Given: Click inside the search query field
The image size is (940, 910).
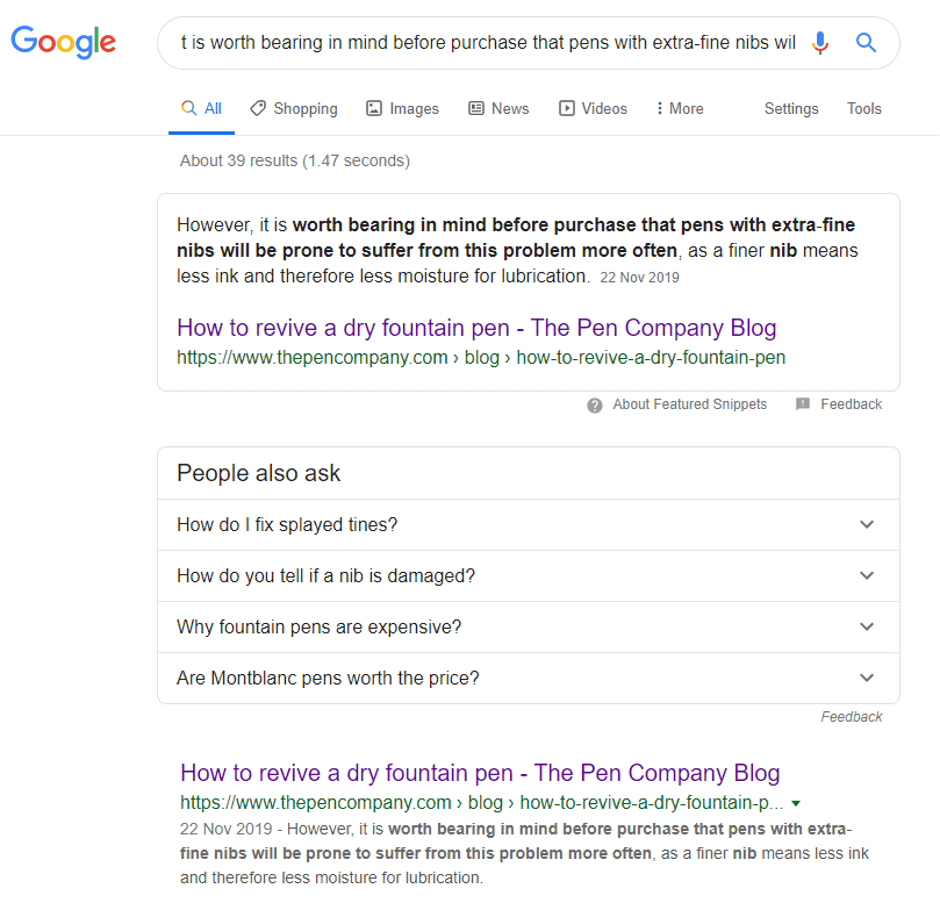Looking at the screenshot, I should tap(488, 43).
